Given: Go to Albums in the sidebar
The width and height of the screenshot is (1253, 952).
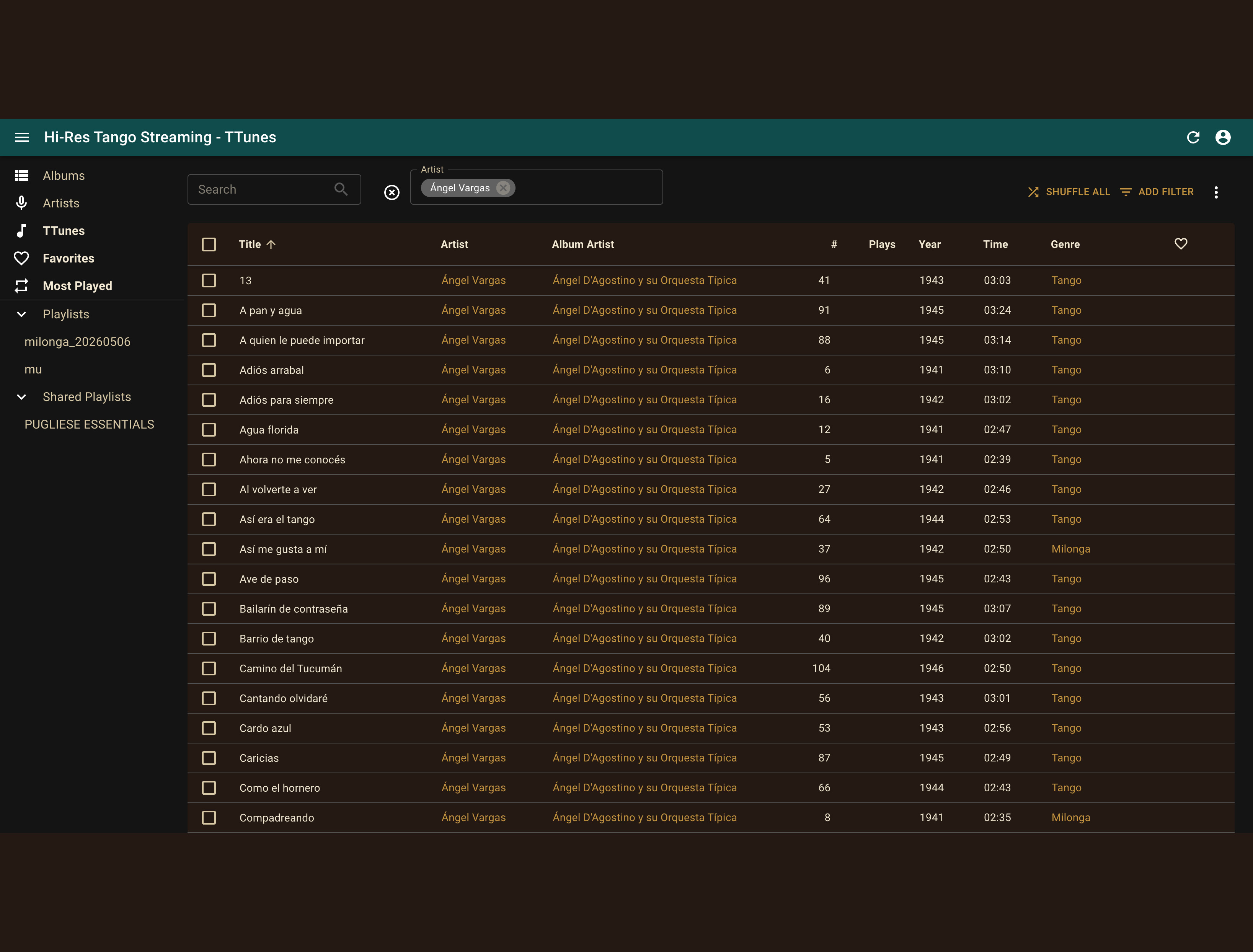Looking at the screenshot, I should [64, 176].
